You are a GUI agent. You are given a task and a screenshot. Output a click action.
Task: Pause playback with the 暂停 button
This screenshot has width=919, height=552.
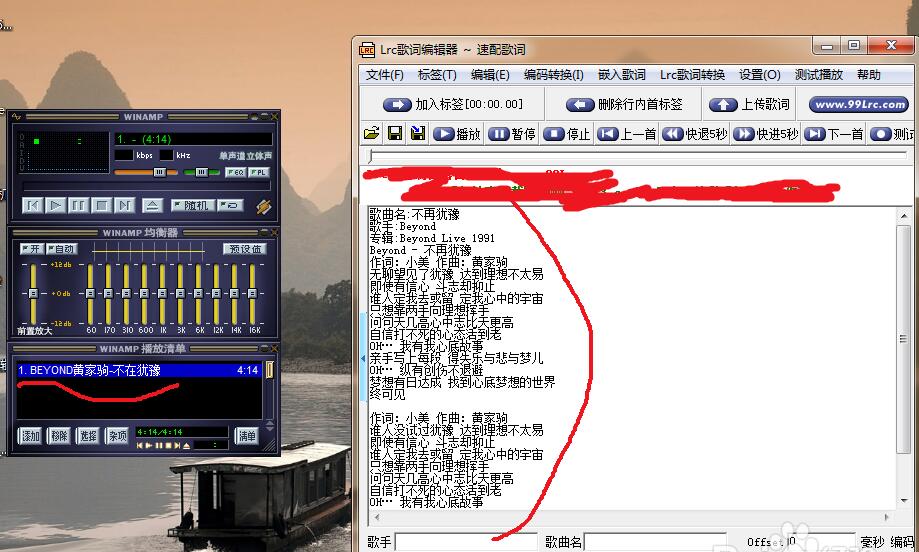point(512,134)
